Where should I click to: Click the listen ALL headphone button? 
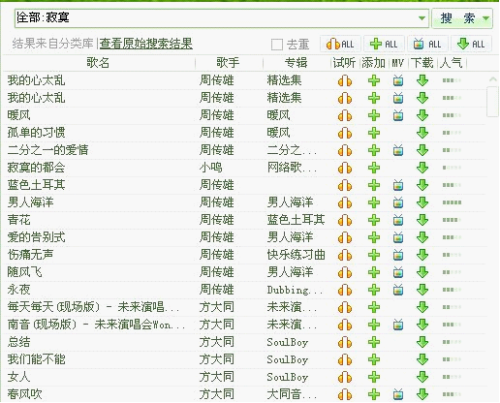click(x=340, y=44)
